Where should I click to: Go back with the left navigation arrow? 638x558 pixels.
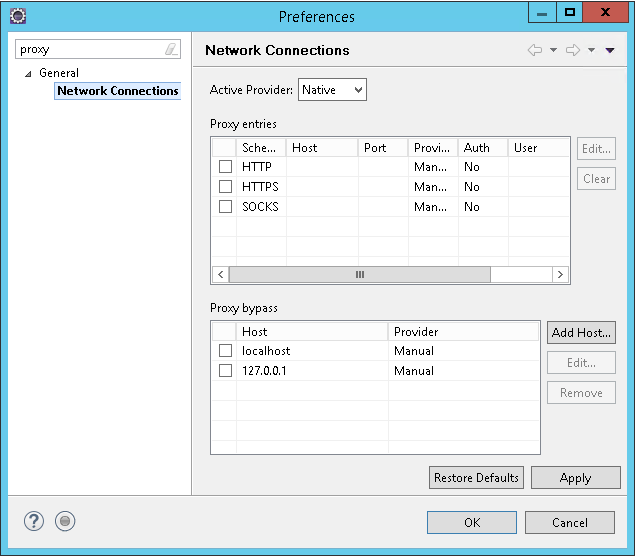pos(535,50)
